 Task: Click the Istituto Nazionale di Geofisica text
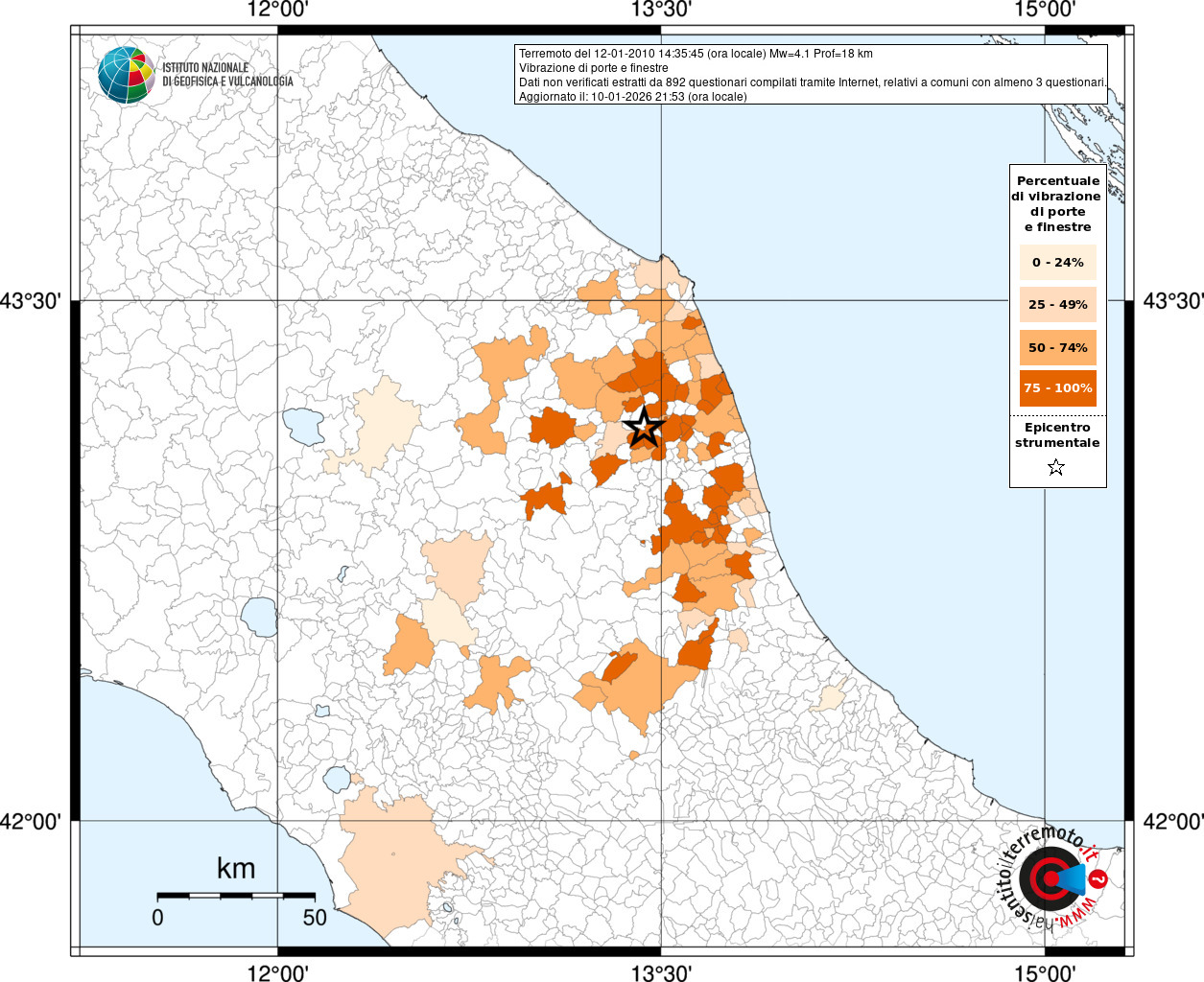227,75
